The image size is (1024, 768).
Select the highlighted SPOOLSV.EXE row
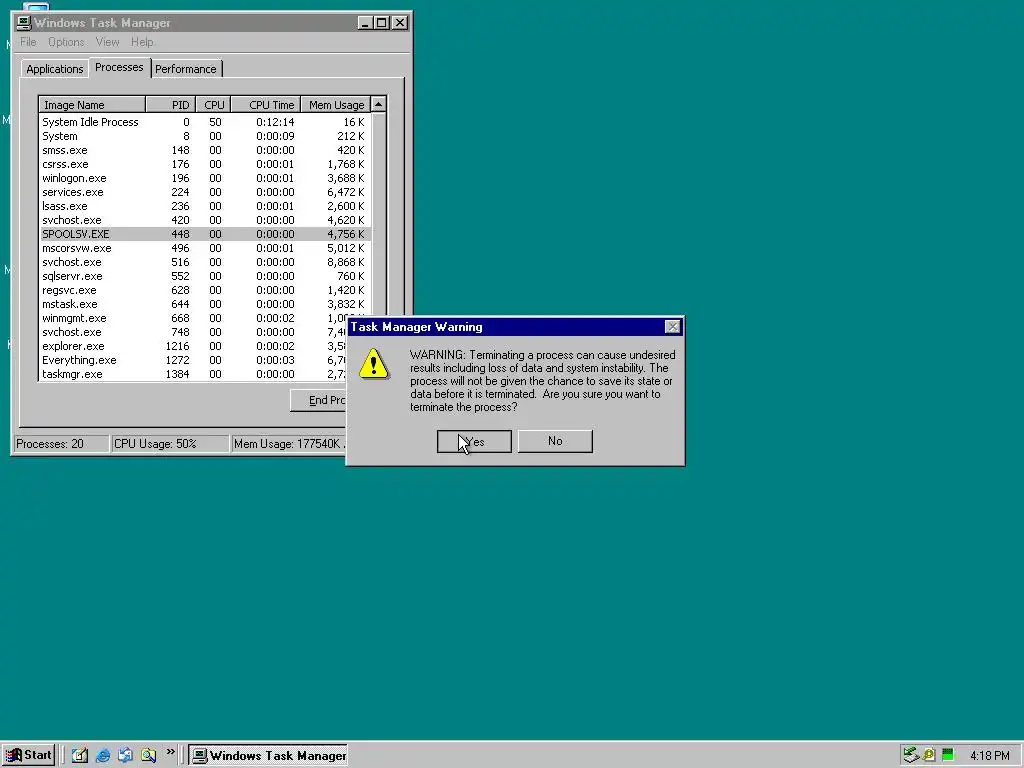[x=205, y=234]
